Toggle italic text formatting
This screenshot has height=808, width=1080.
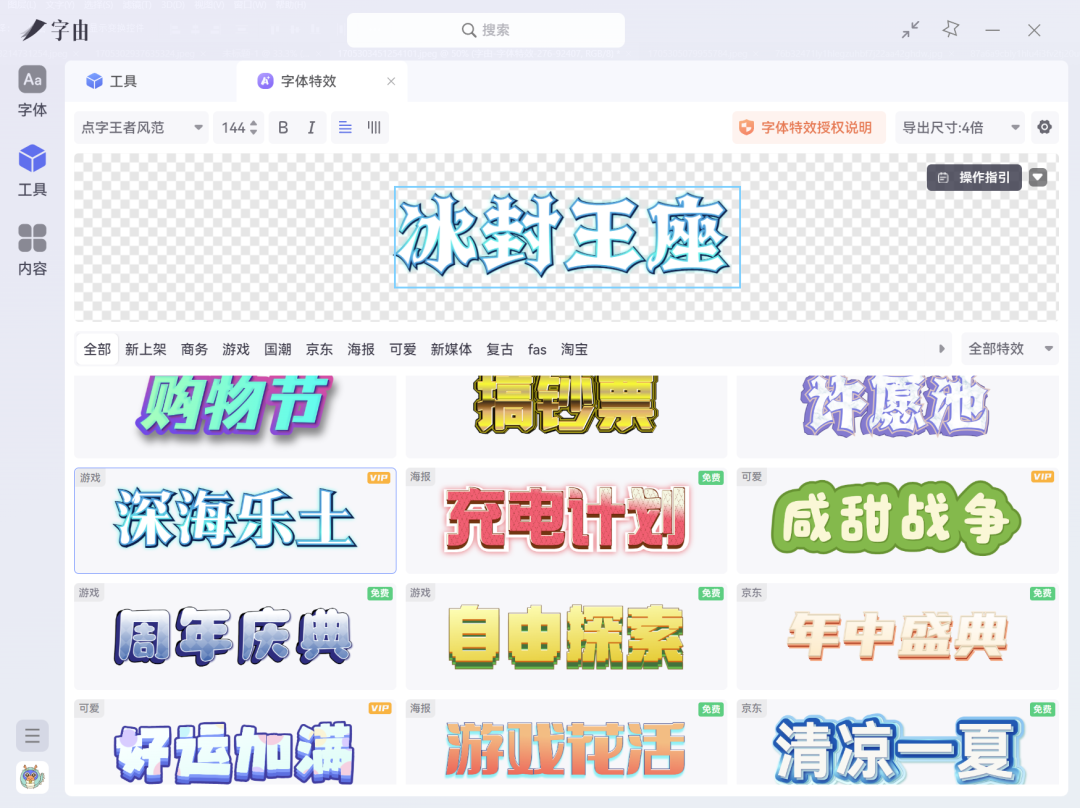click(311, 127)
